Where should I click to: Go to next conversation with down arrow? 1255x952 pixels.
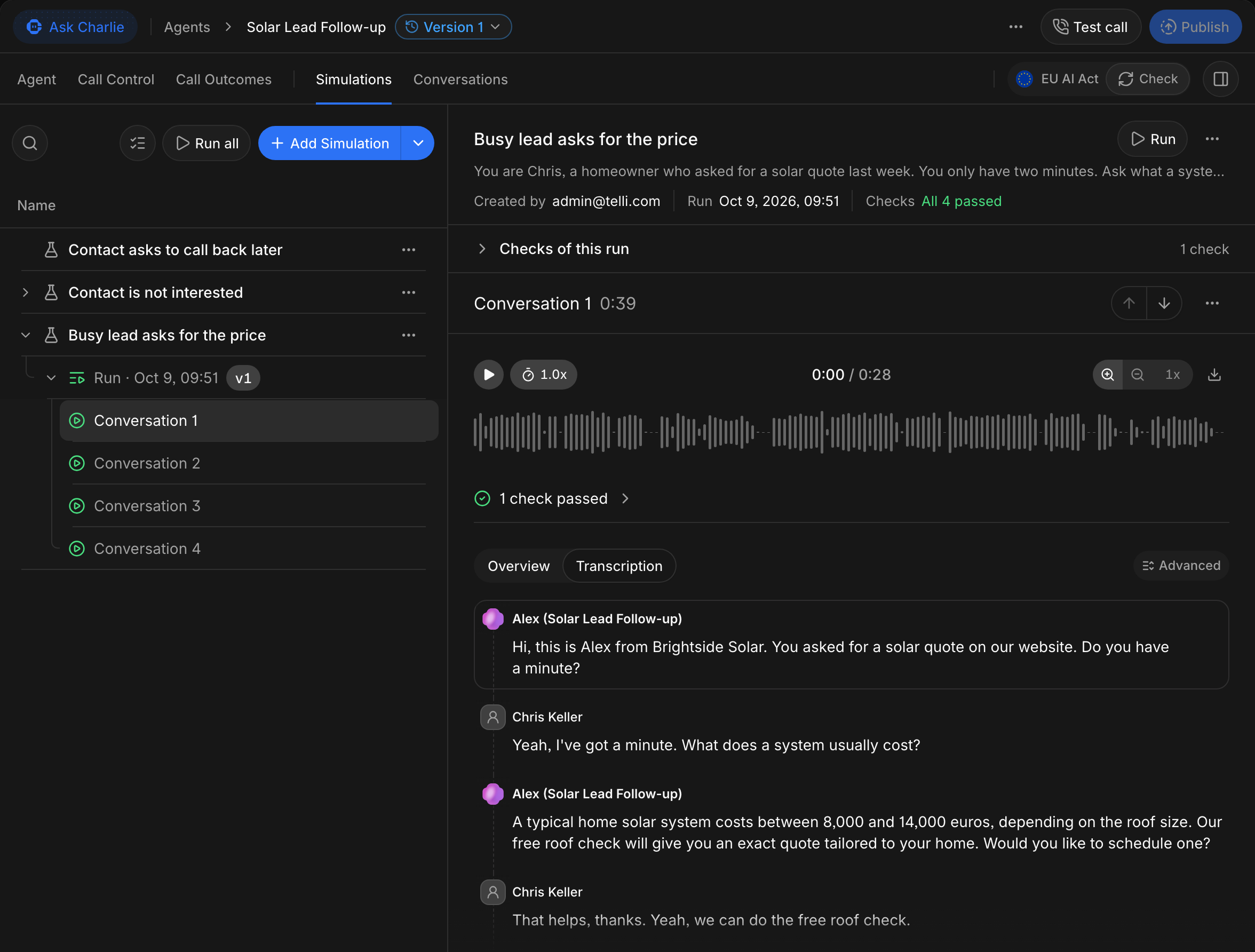click(x=1164, y=303)
